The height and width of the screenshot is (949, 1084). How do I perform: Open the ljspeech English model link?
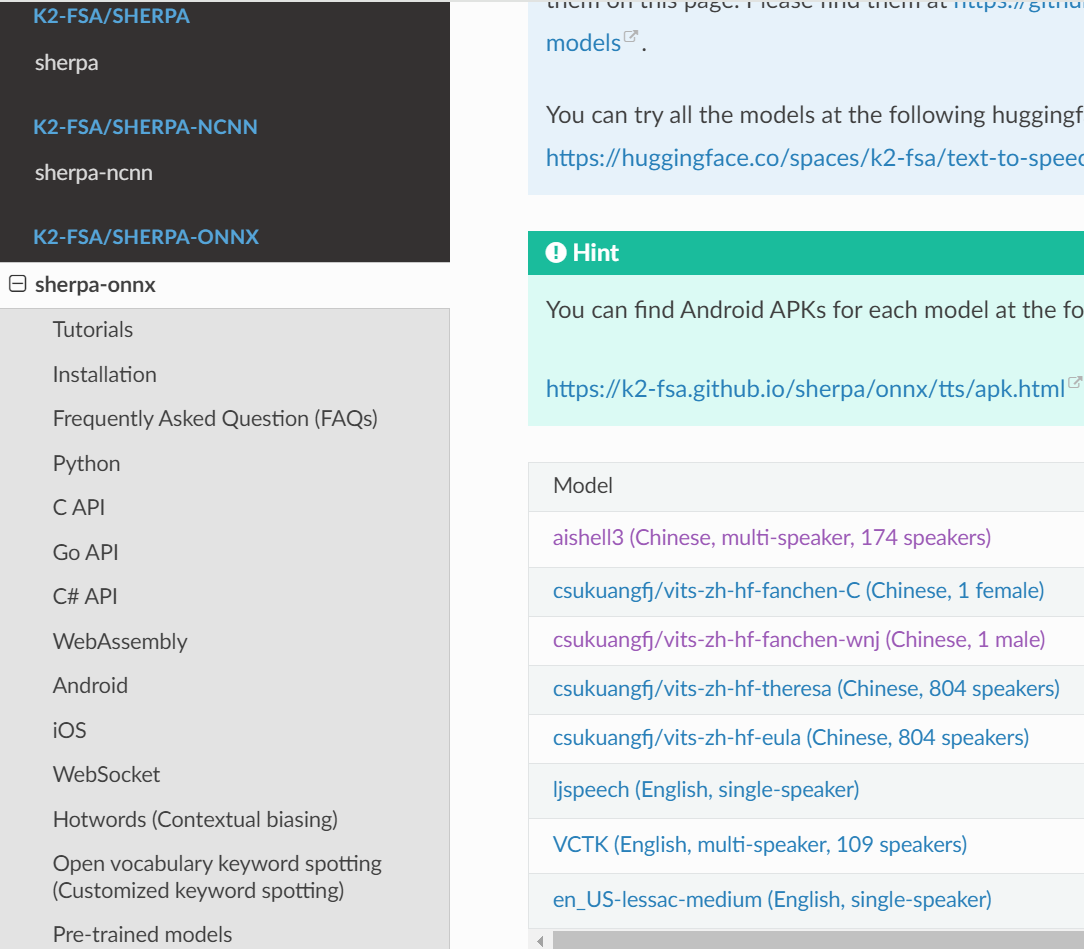(x=705, y=790)
